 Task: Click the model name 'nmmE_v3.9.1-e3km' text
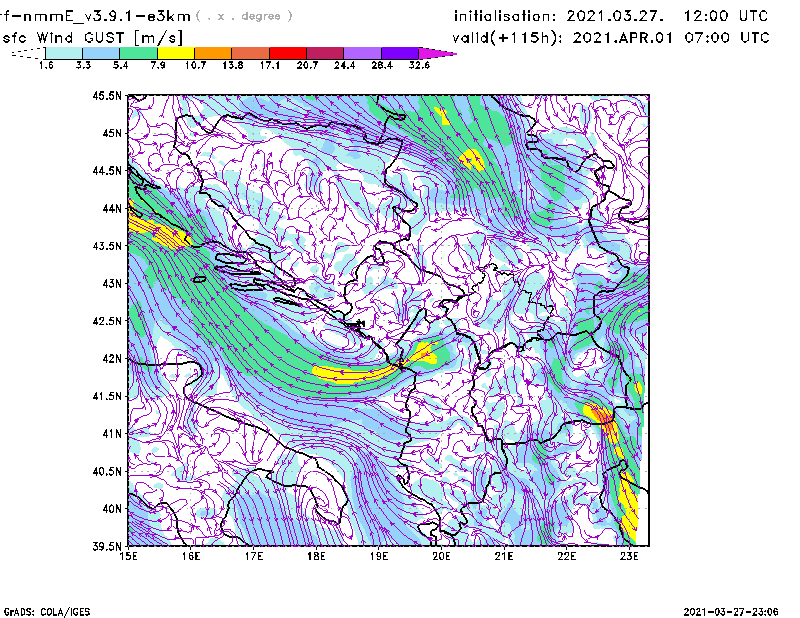click(106, 16)
